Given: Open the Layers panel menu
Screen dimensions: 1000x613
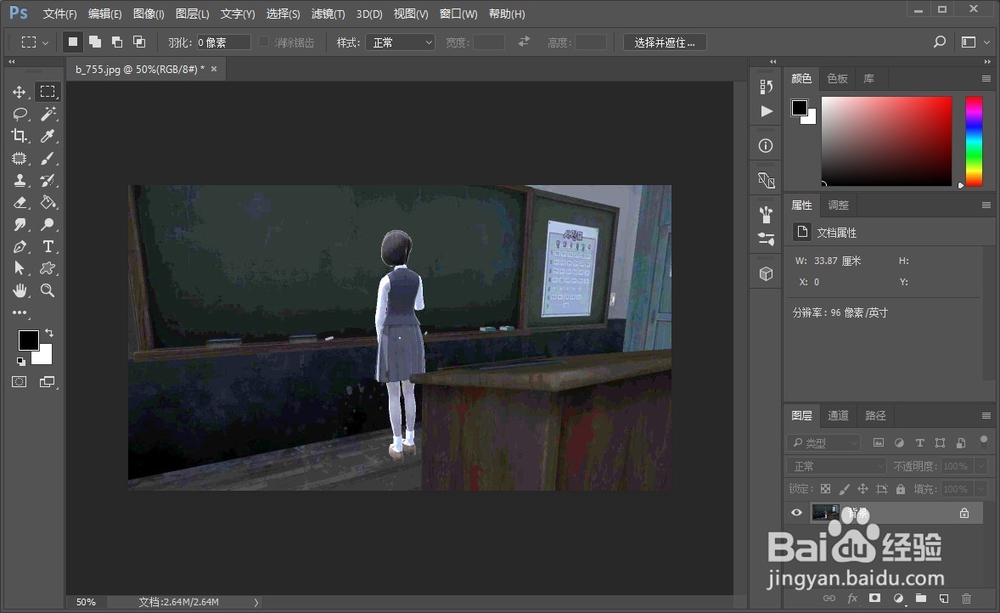Looking at the screenshot, I should click(986, 415).
